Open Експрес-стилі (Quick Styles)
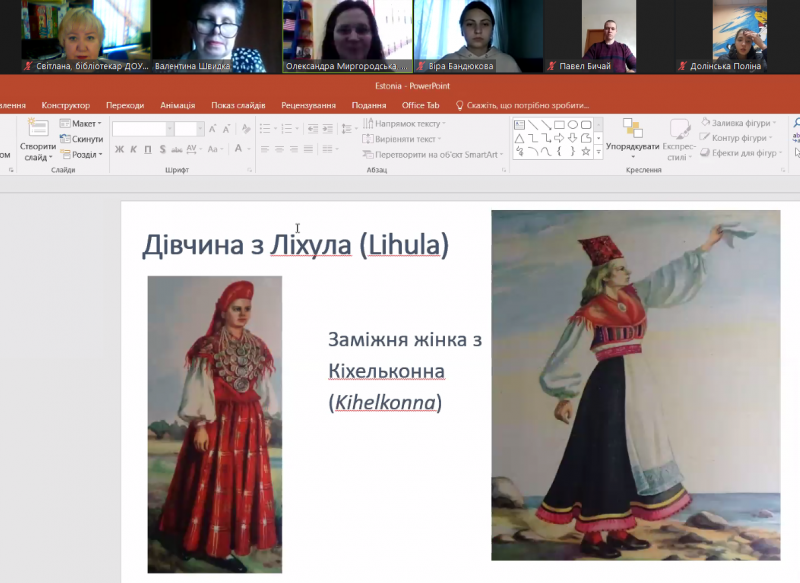 pos(679,139)
